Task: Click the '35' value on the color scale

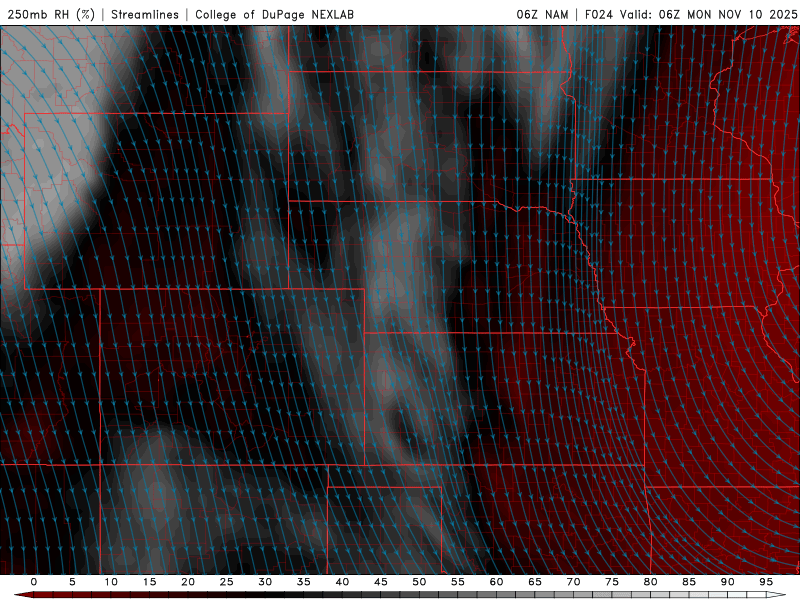Action: point(304,582)
